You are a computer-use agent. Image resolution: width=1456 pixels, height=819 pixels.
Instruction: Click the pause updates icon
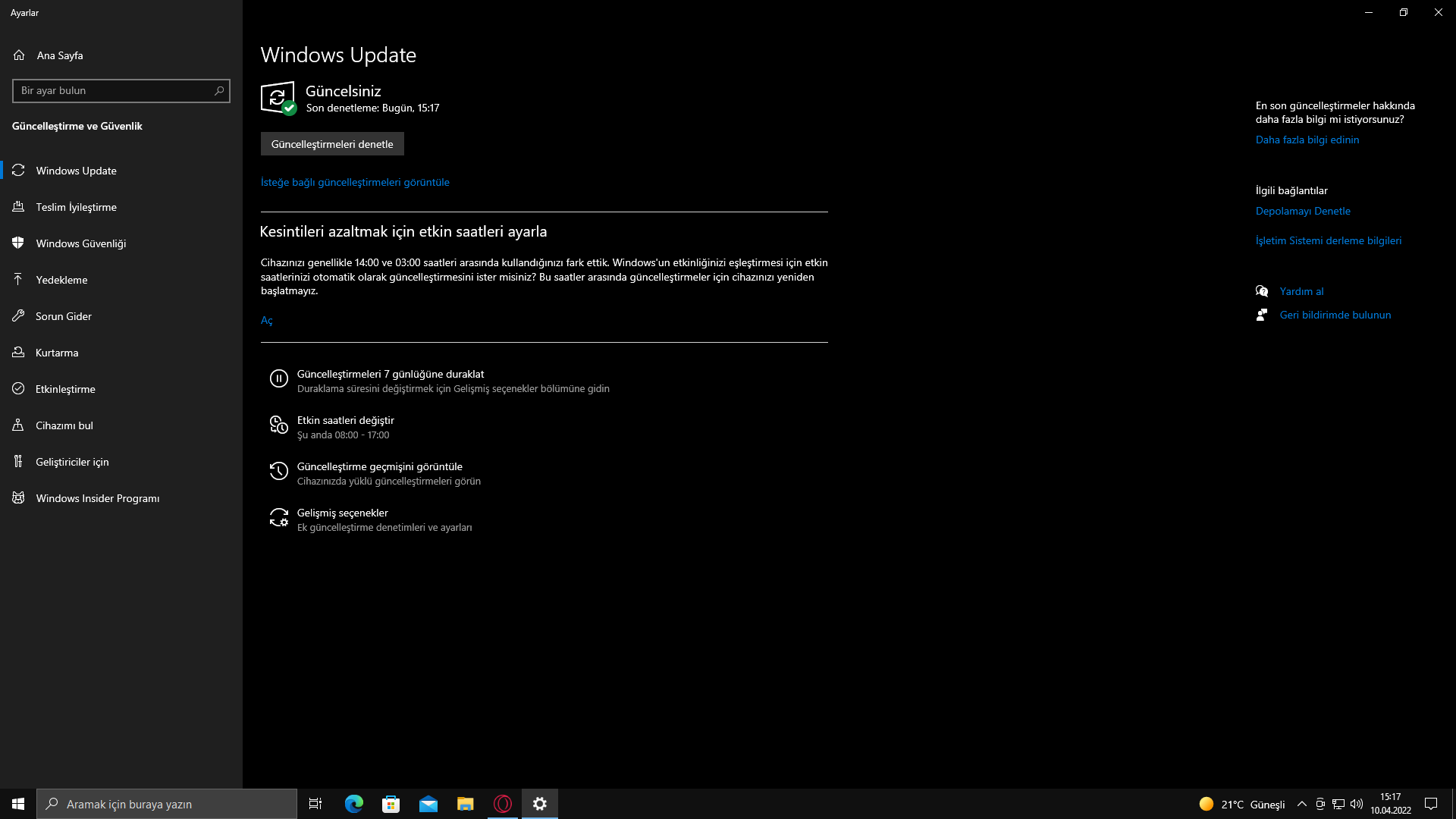pyautogui.click(x=278, y=378)
